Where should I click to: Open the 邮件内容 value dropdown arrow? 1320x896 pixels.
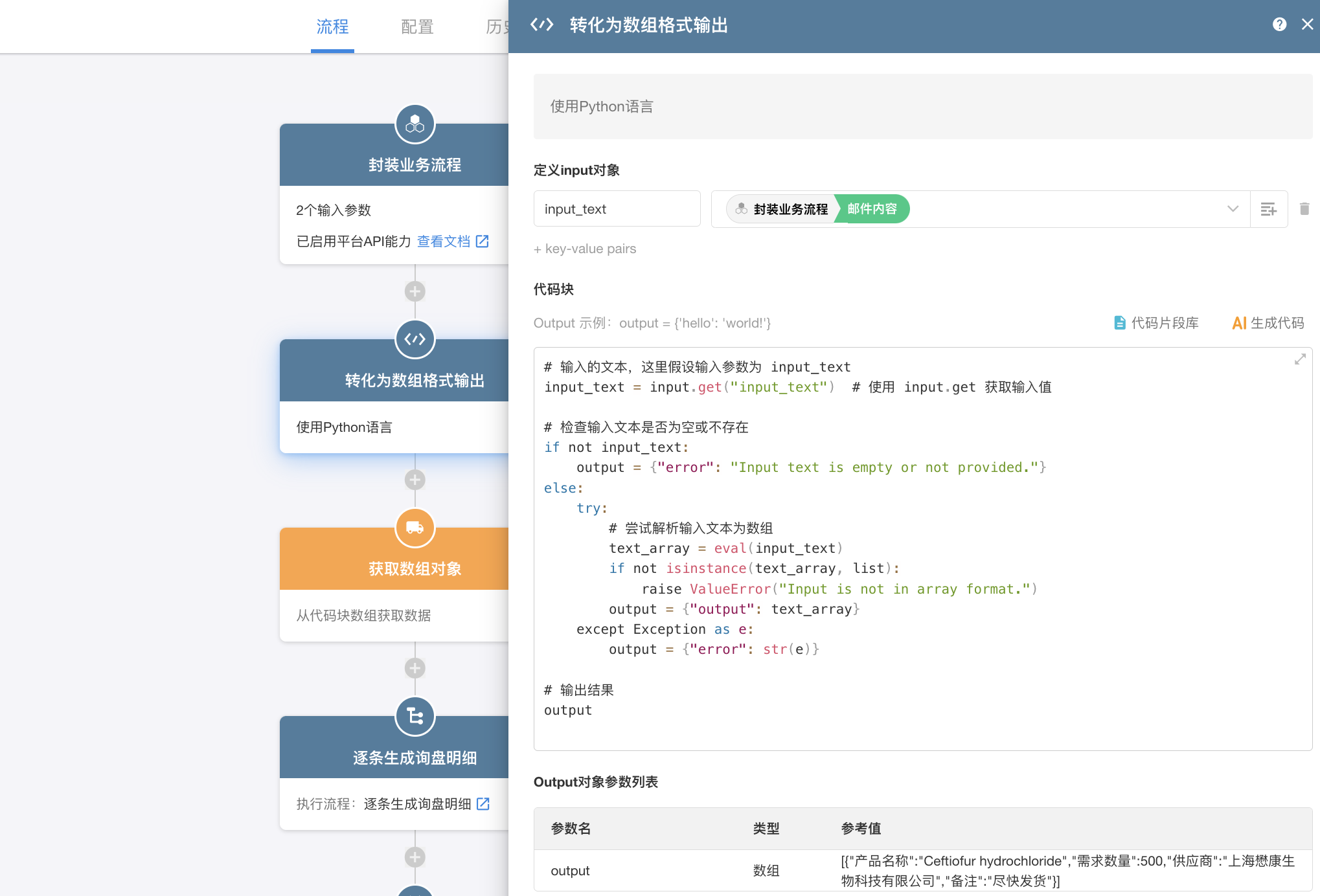[1232, 209]
